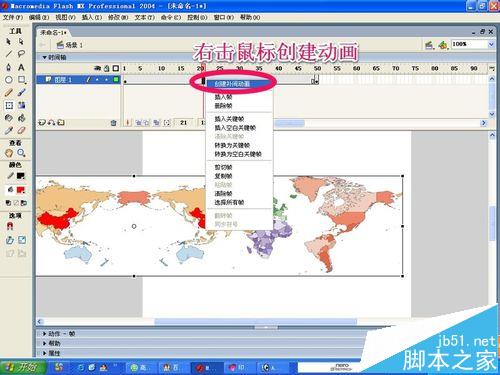Open the Insert menu
Image resolution: width=500 pixels, height=375 pixels.
(x=92, y=17)
